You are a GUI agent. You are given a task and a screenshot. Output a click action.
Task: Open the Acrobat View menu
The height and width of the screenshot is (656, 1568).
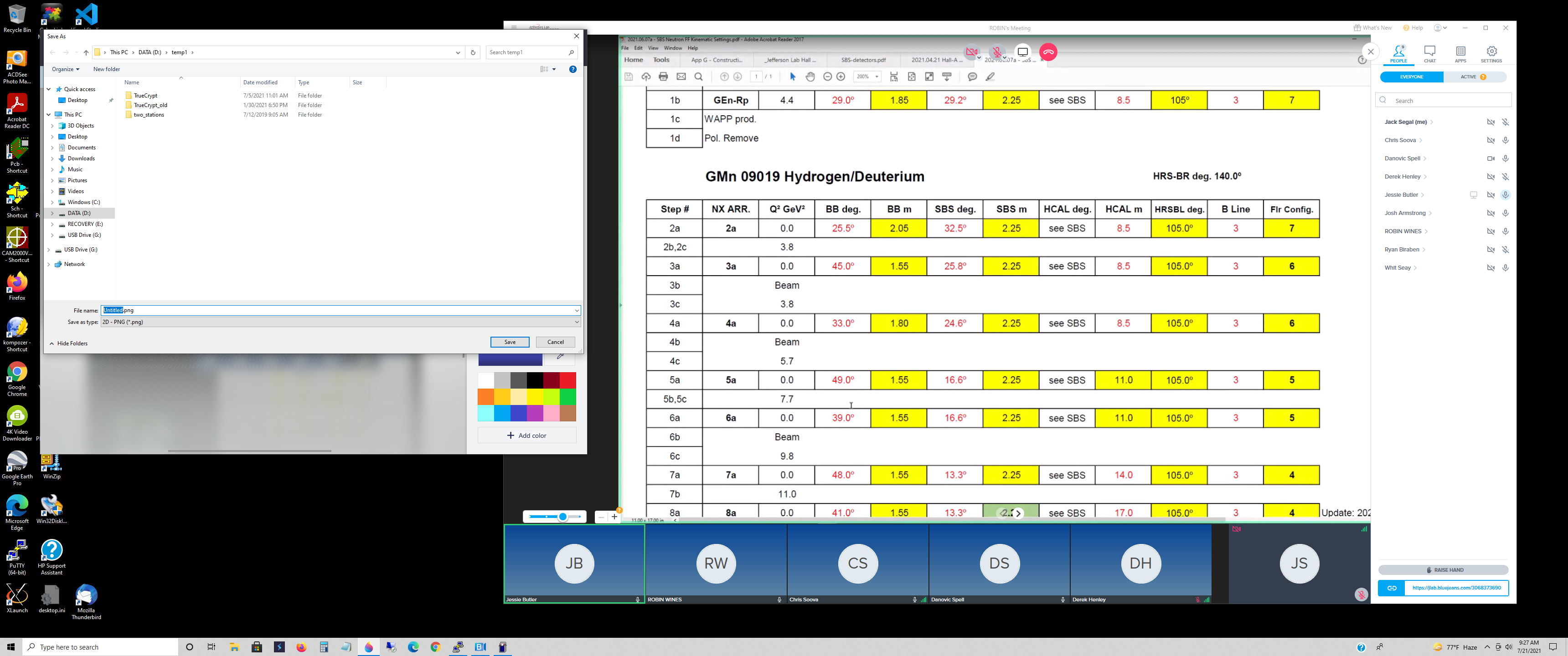click(653, 48)
